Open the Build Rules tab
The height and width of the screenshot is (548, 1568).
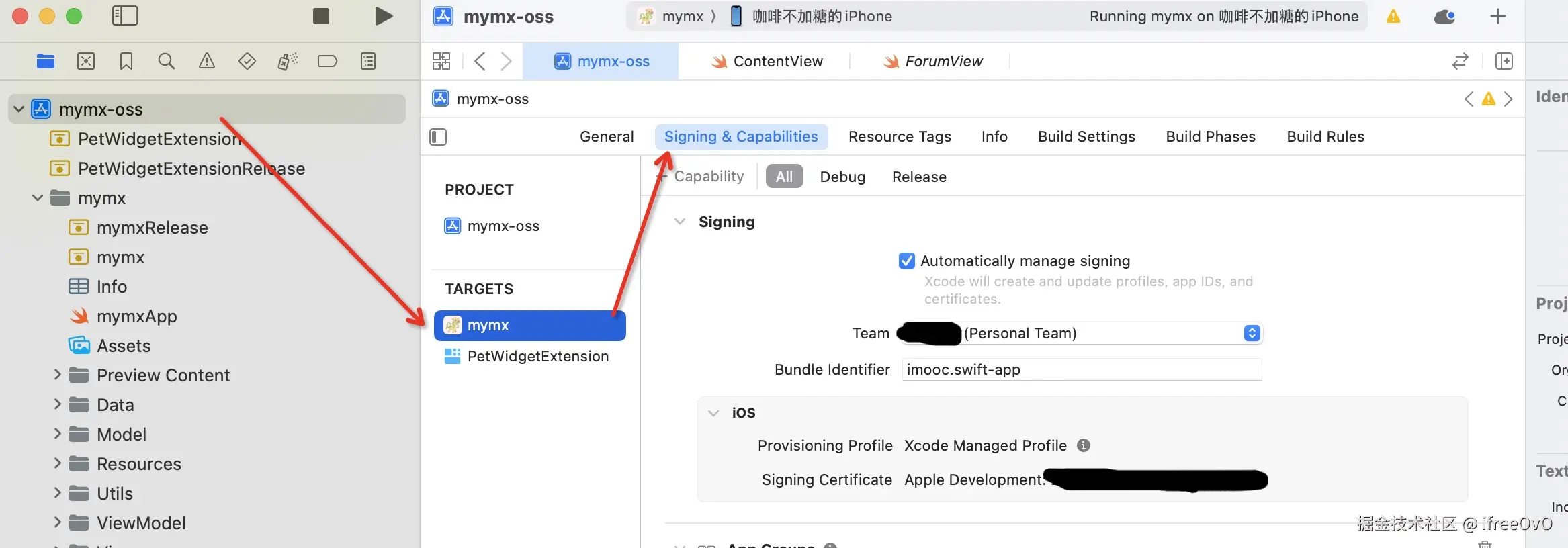click(1325, 137)
